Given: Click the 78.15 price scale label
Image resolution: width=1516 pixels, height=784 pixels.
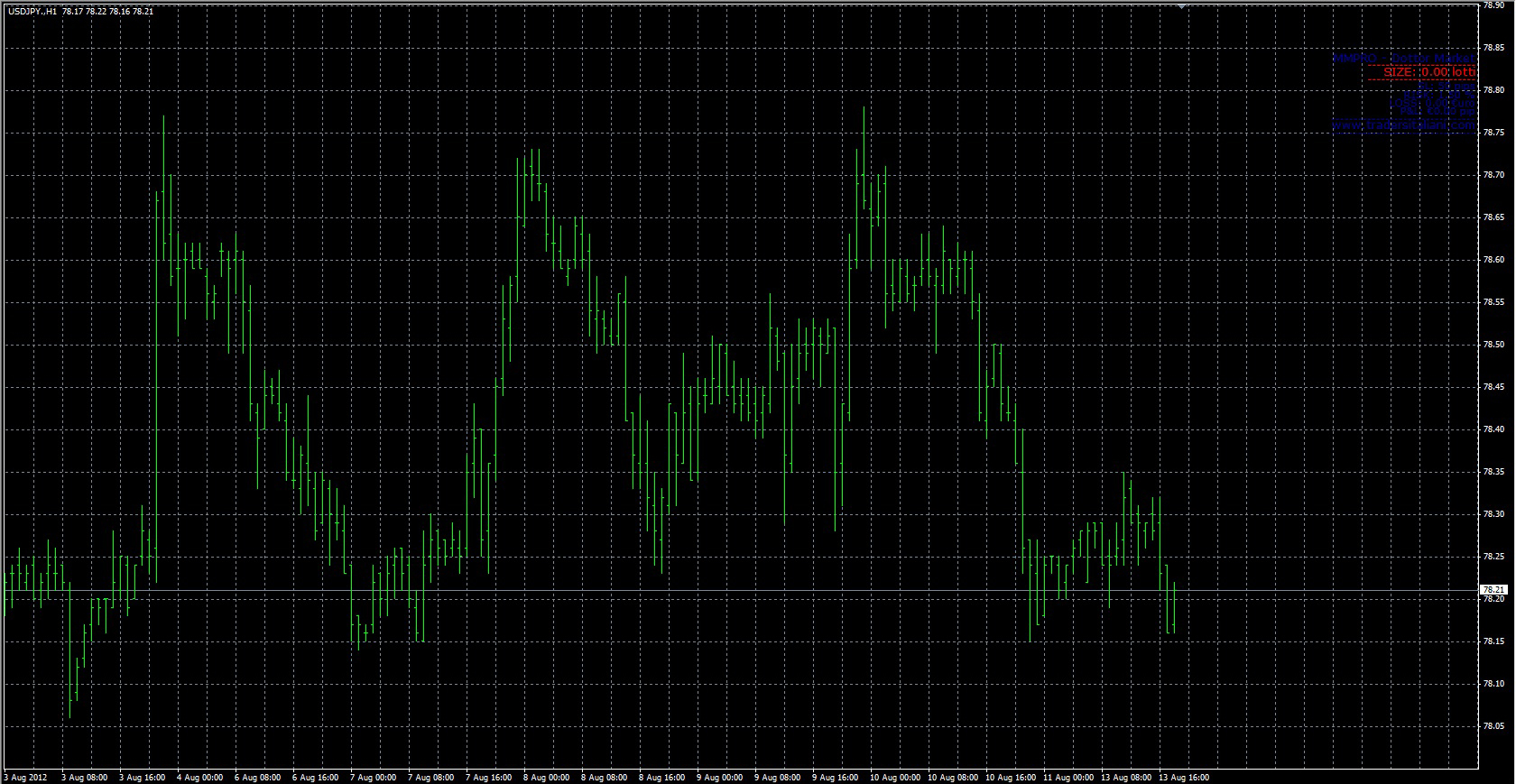Looking at the screenshot, I should point(1493,641).
